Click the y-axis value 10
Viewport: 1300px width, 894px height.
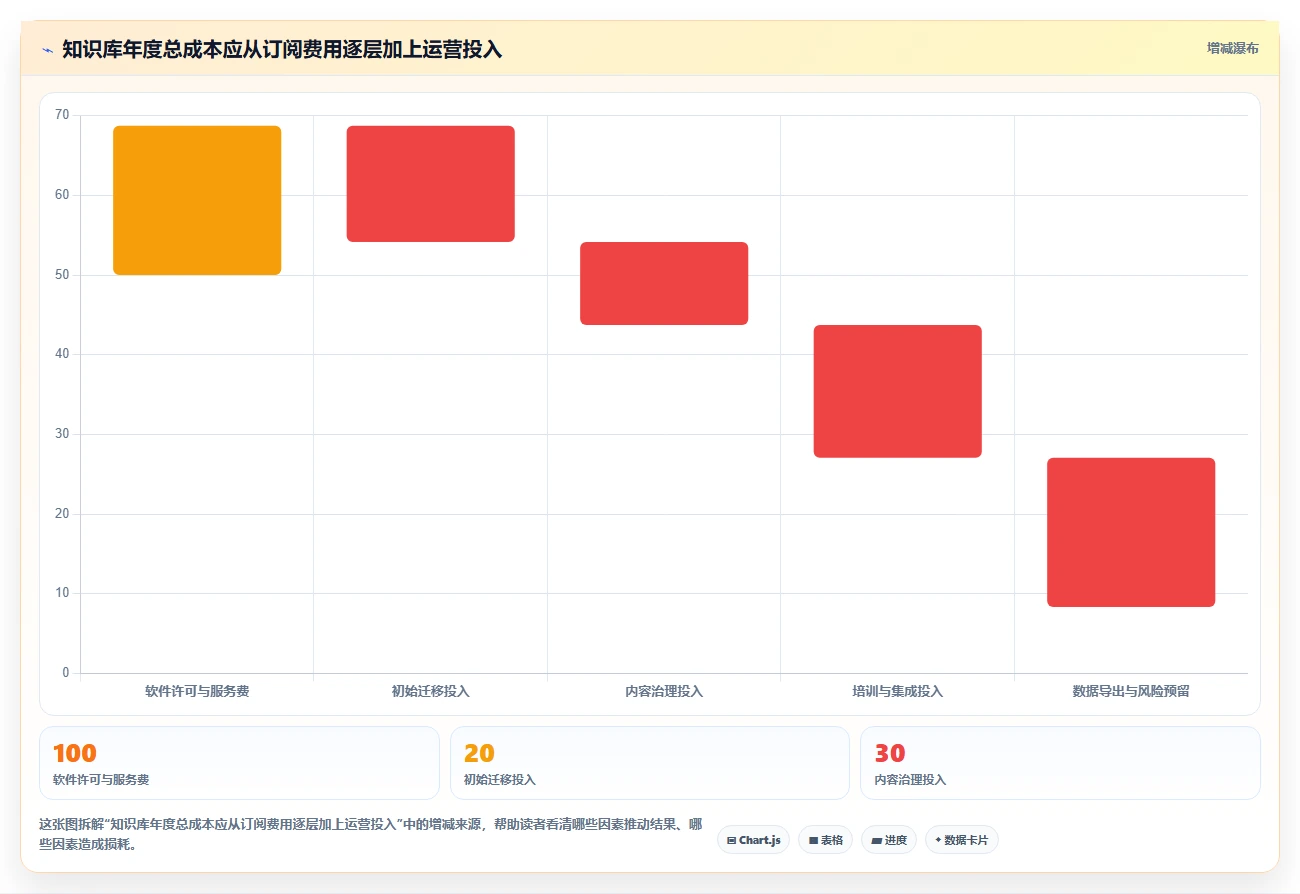(x=62, y=593)
